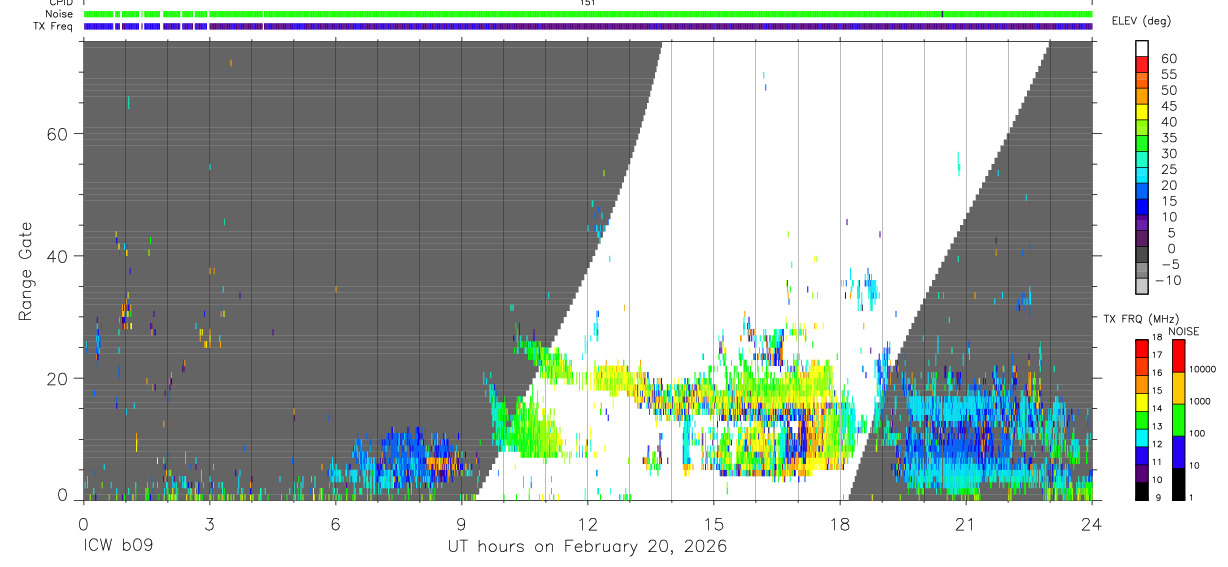Click the ELEV (deg) legend title
Screen dimensions: 1228x567
pos(1142,20)
